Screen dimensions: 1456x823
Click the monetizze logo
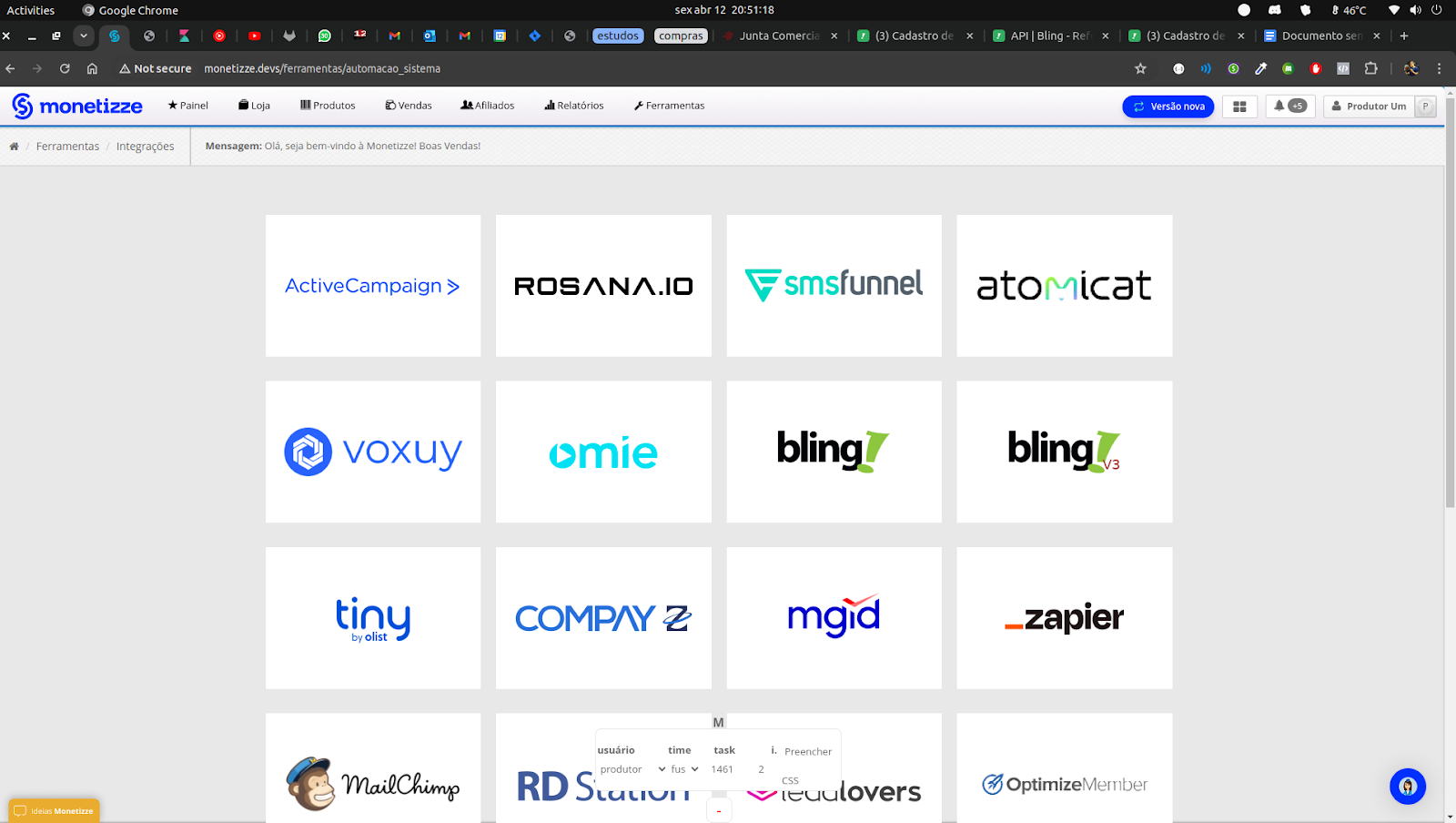(x=77, y=106)
